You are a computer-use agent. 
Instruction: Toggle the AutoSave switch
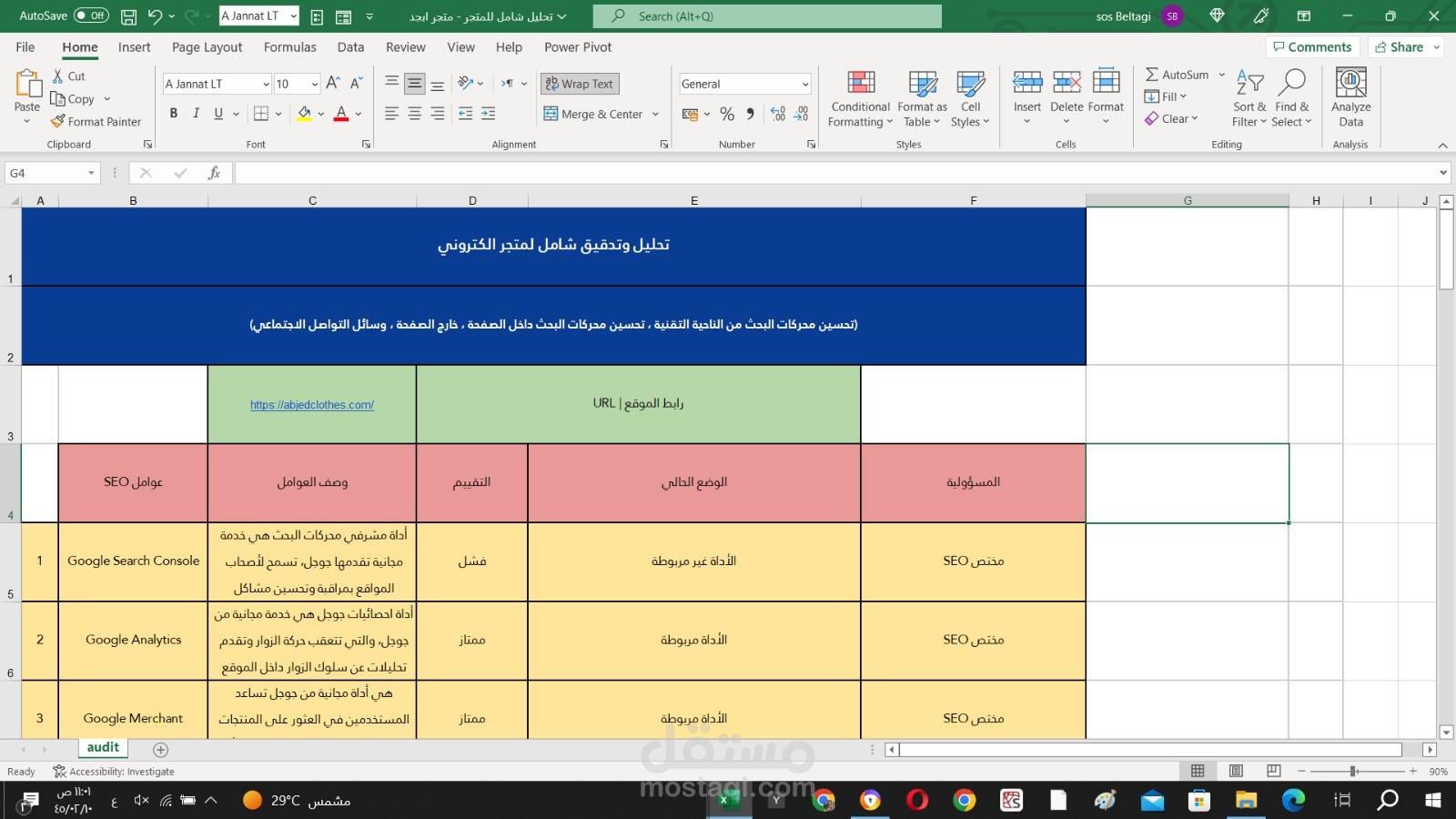(91, 15)
